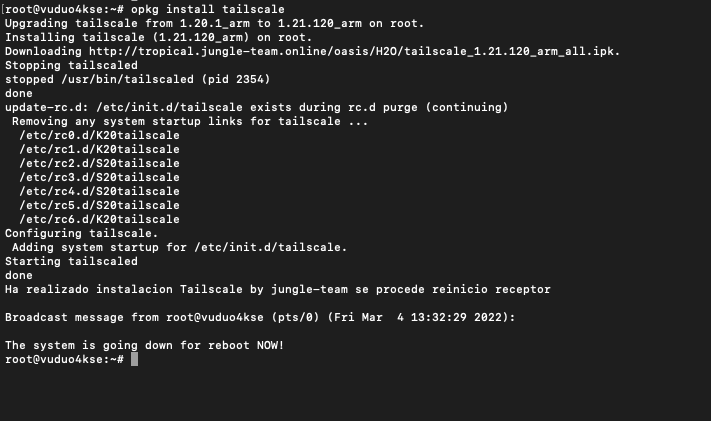
Task: Click the '/etc/rc5.d/S20tailscale' path
Action: click(x=99, y=205)
